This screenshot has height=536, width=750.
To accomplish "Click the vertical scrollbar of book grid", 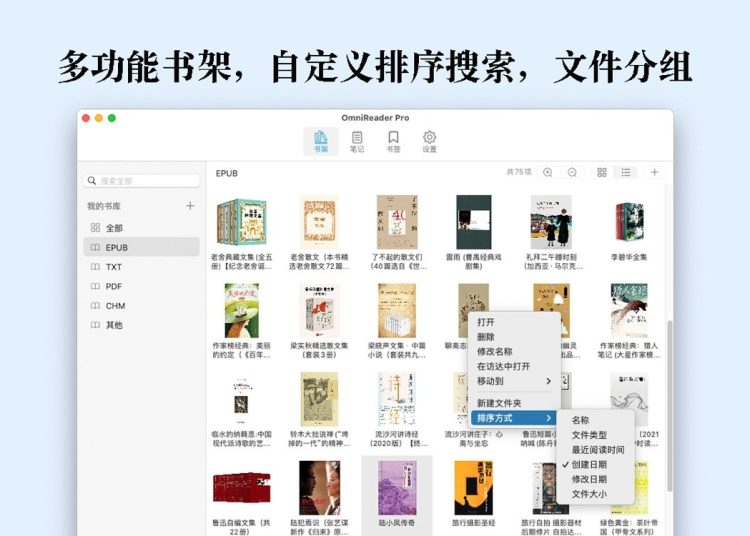I will click(x=668, y=380).
